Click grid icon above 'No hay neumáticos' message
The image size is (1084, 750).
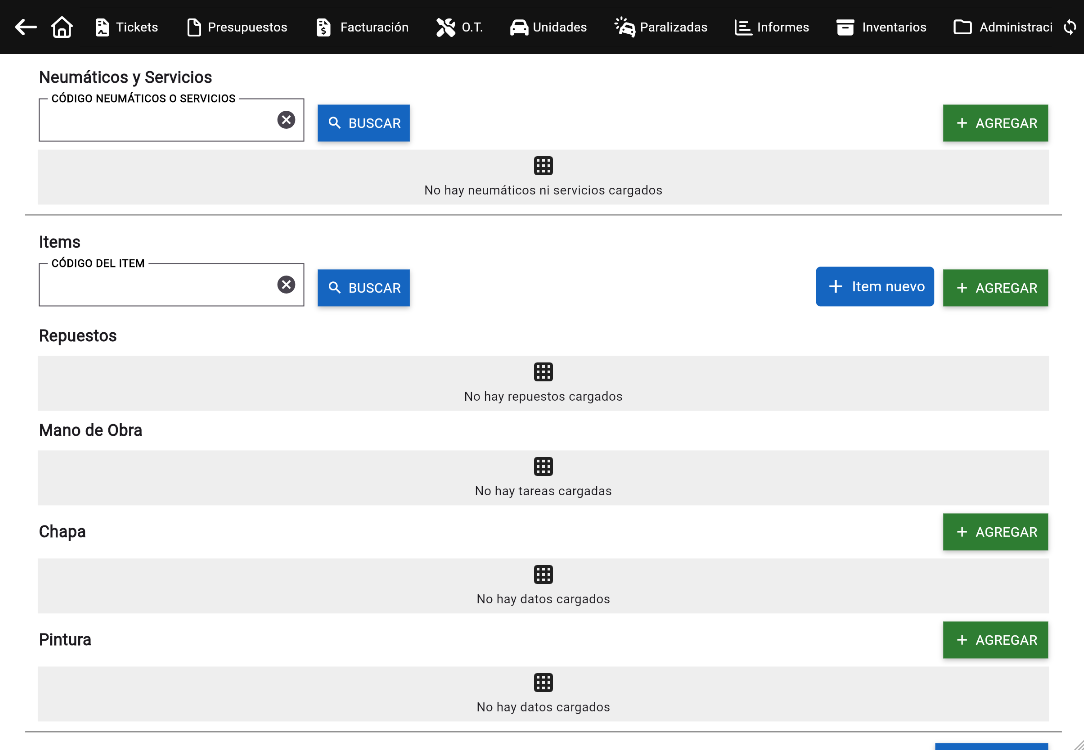(x=543, y=165)
